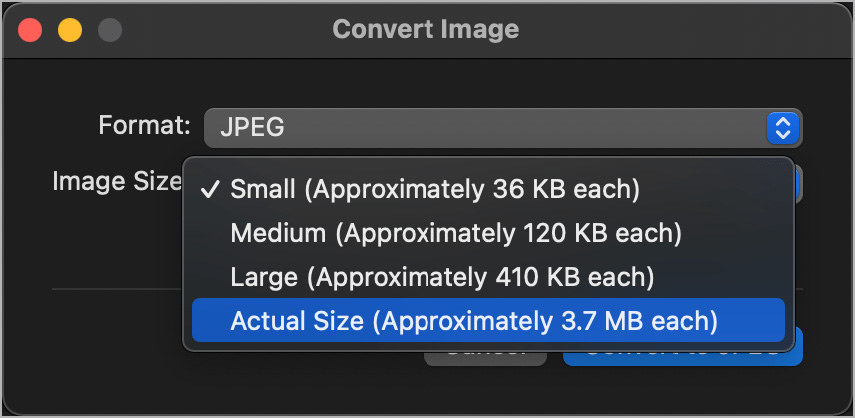Click empty title bar area right of title
855x418 pixels.
(x=680, y=30)
